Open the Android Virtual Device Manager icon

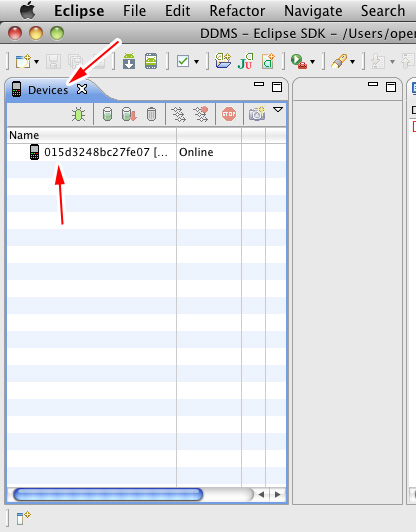151,61
